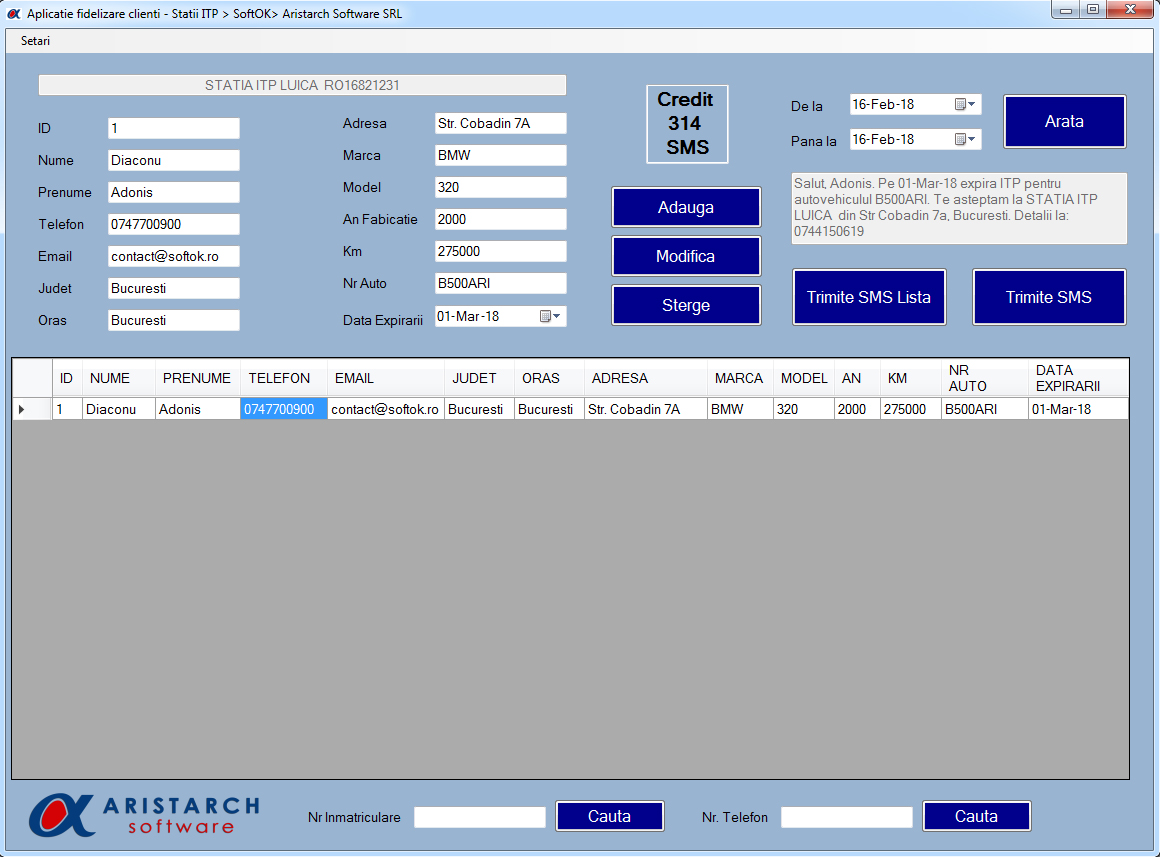Image resolution: width=1160 pixels, height=857 pixels.
Task: Click the Oras input field
Action: tap(174, 320)
